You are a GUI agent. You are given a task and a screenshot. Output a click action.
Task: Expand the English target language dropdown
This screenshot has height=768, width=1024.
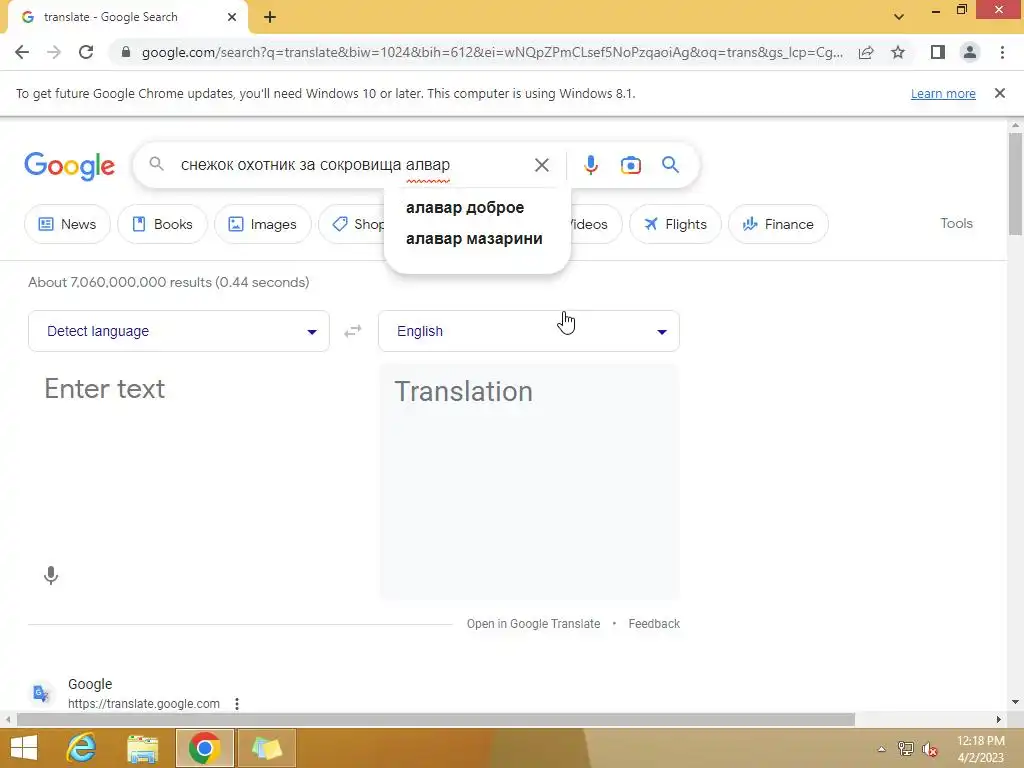pos(529,331)
